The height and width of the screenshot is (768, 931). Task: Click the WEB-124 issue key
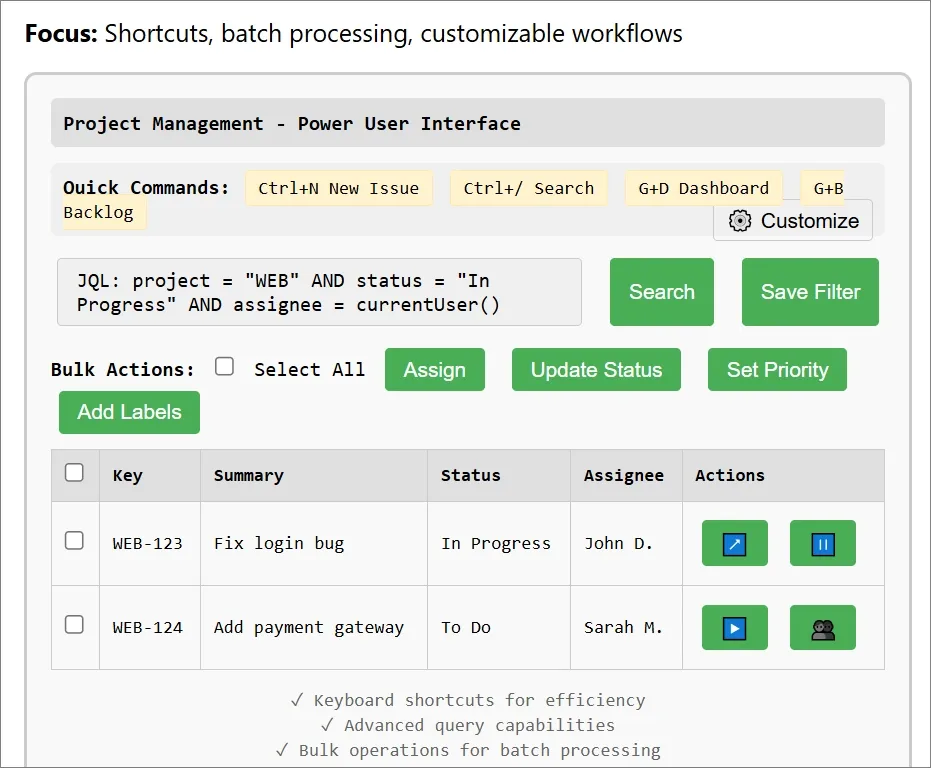click(x=147, y=628)
